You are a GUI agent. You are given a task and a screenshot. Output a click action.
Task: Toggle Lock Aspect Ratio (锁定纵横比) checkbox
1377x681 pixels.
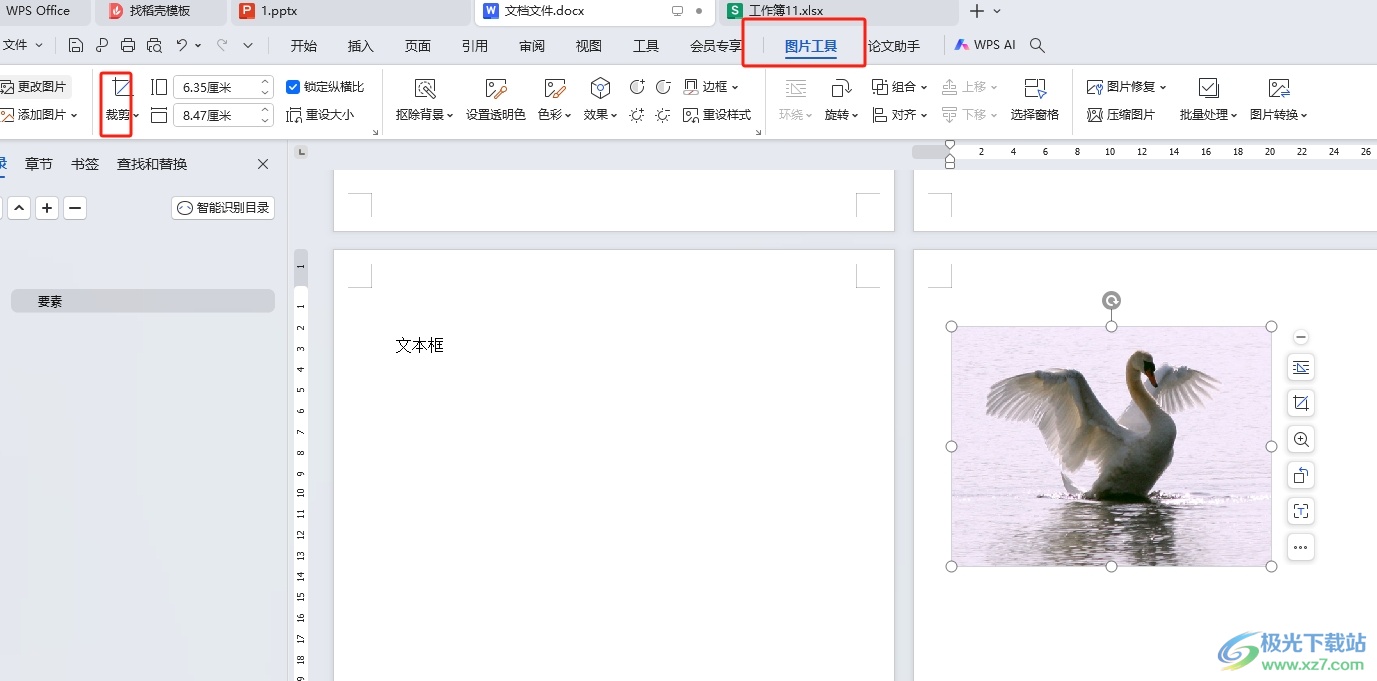pos(293,87)
